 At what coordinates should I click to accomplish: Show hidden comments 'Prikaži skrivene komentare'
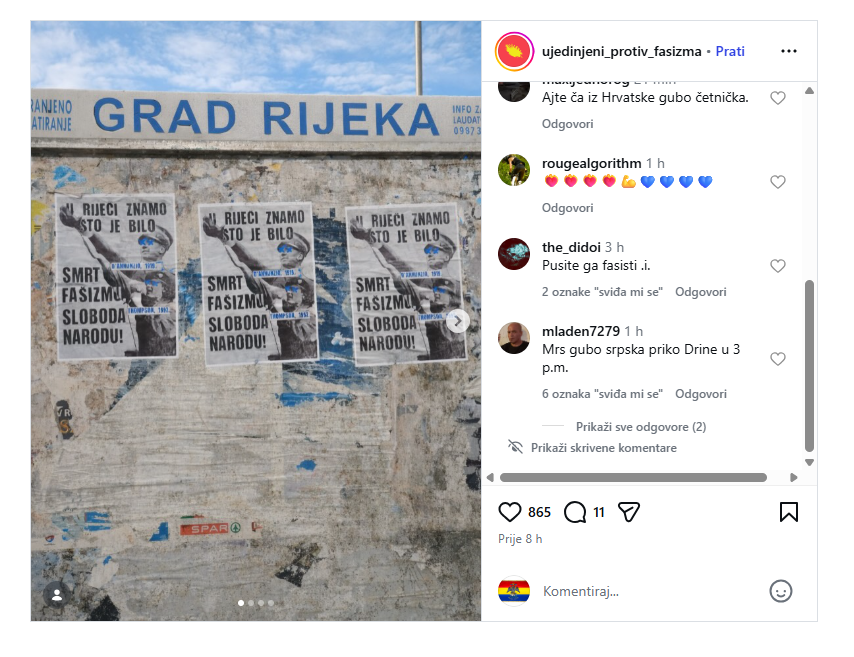603,448
